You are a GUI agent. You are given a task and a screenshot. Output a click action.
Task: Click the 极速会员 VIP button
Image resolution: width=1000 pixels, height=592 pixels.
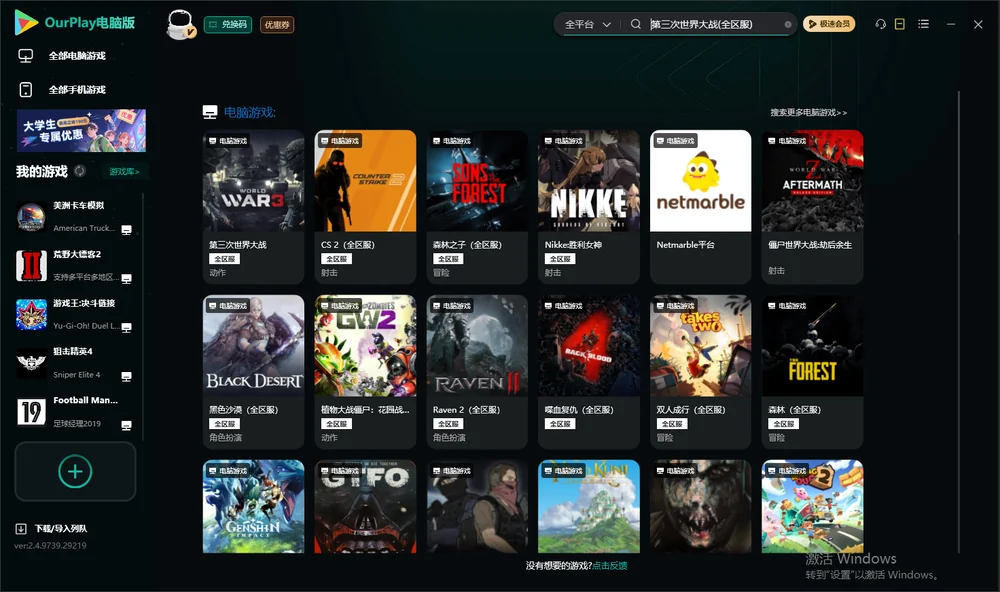(828, 24)
